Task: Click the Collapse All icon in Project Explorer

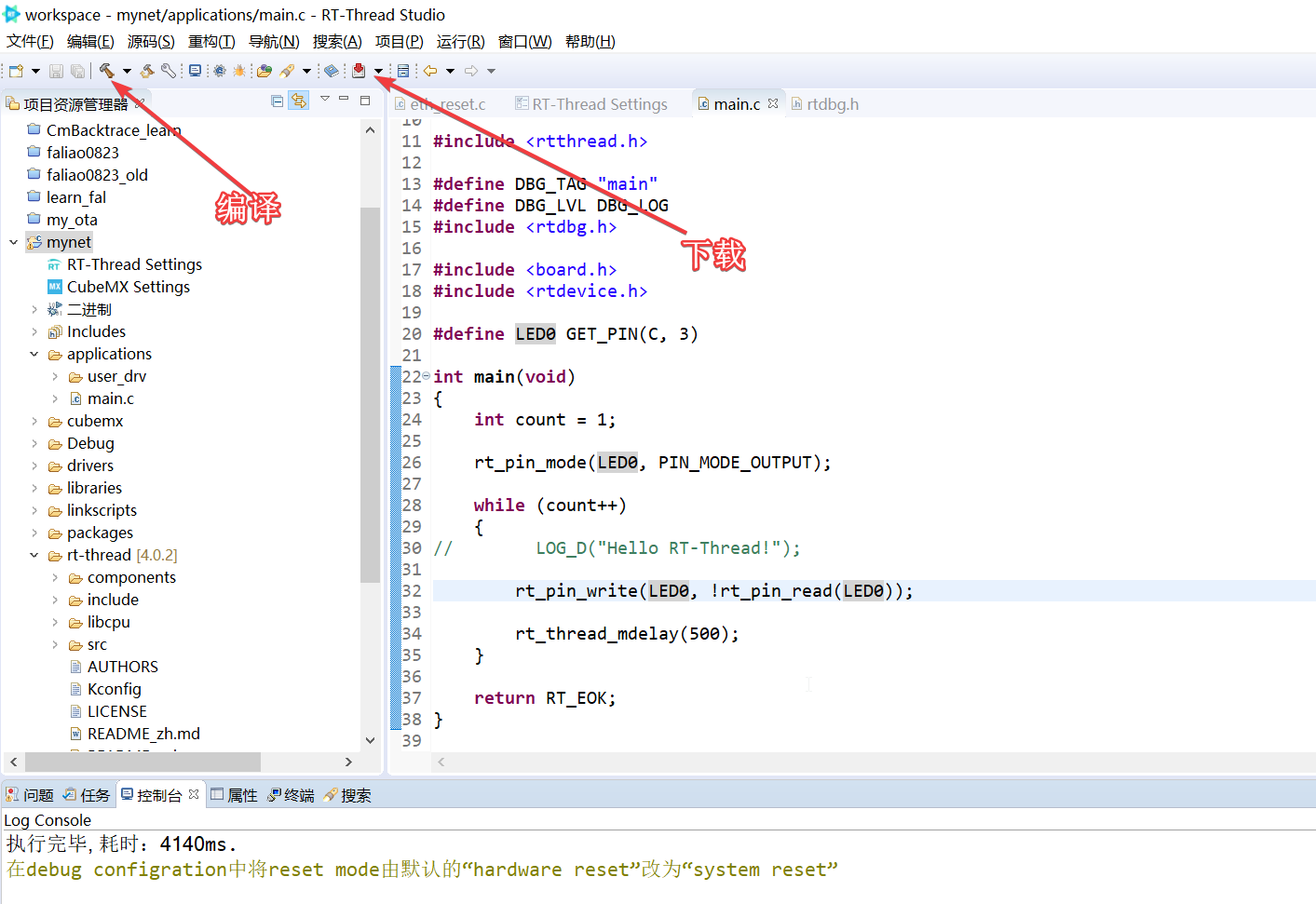Action: [277, 101]
